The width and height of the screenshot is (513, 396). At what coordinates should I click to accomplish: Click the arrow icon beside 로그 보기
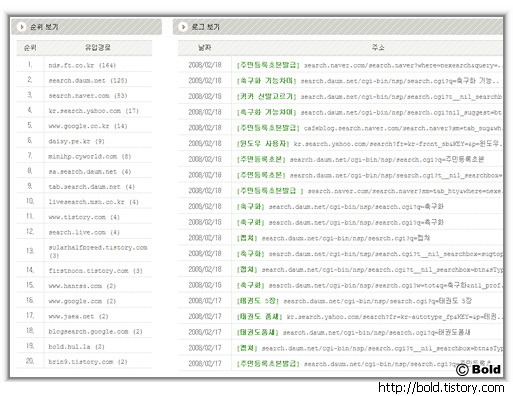(x=183, y=27)
